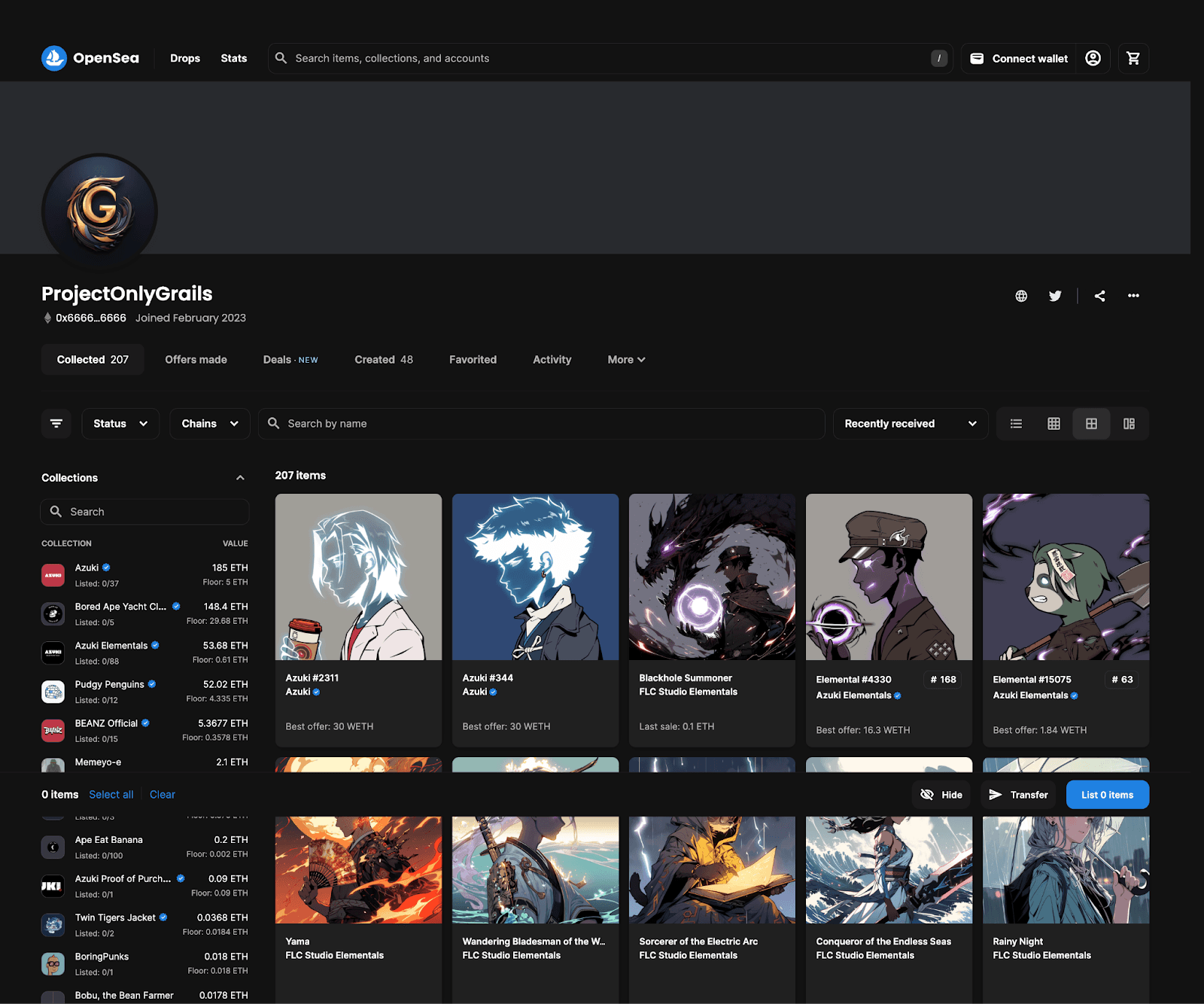Click the # 63 rarity badge

[1122, 680]
